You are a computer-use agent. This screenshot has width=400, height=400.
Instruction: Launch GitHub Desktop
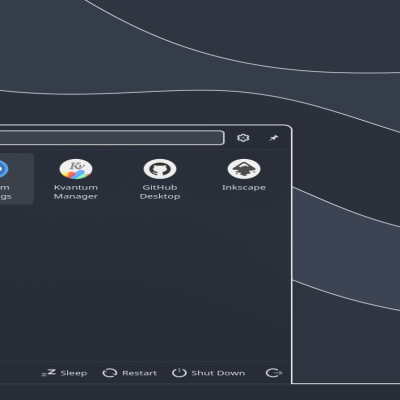point(160,179)
